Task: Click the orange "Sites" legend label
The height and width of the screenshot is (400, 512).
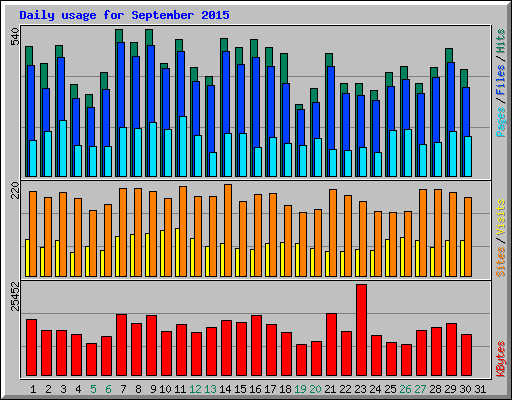Action: click(500, 262)
